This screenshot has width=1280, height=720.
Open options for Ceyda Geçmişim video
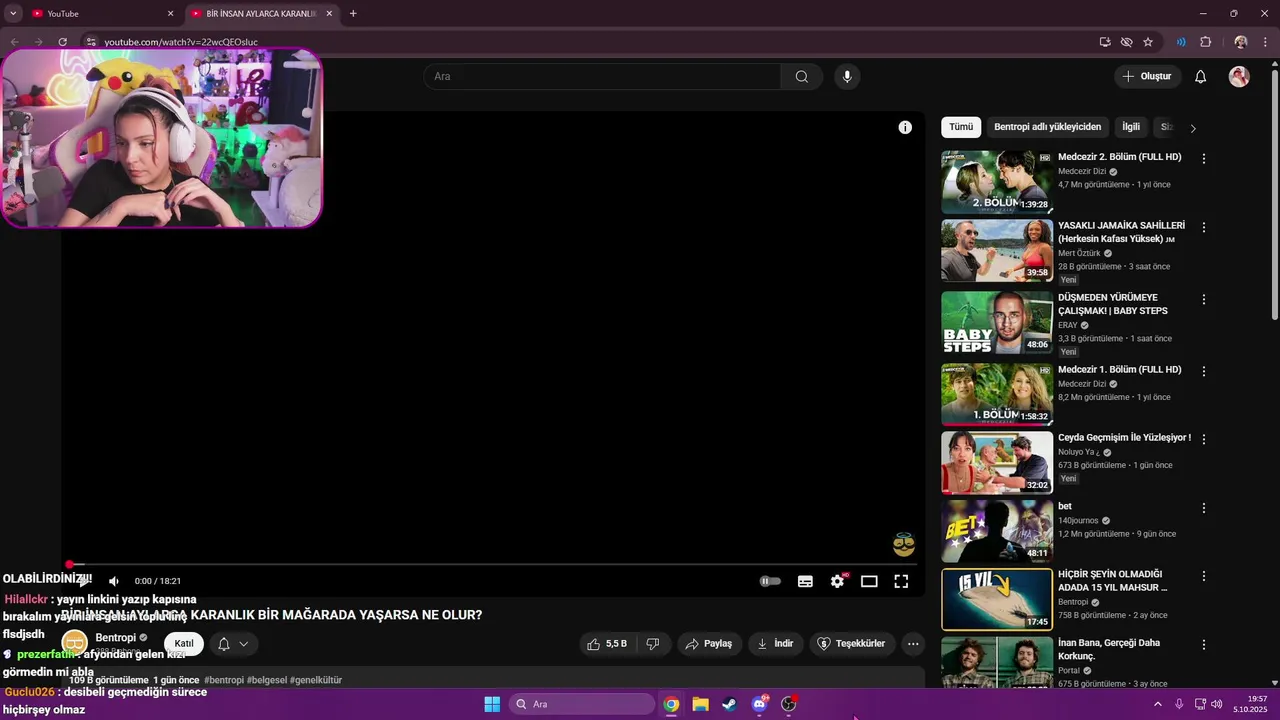(x=1204, y=439)
